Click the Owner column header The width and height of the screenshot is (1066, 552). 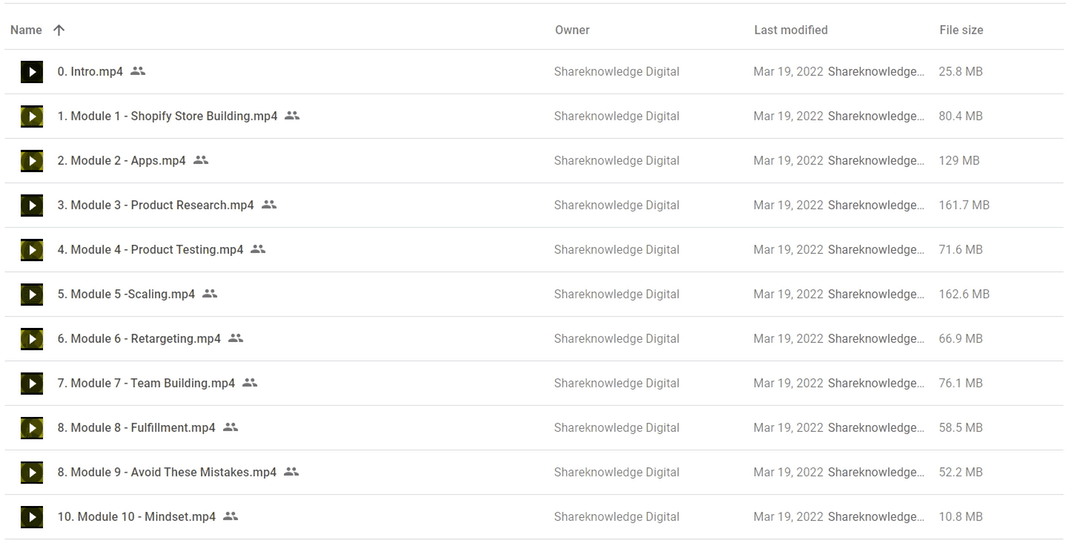tap(572, 30)
